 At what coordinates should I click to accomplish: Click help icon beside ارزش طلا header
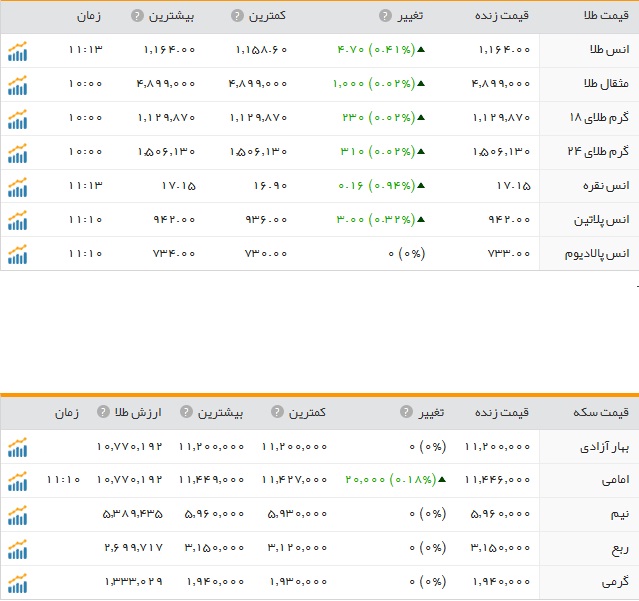tap(103, 412)
